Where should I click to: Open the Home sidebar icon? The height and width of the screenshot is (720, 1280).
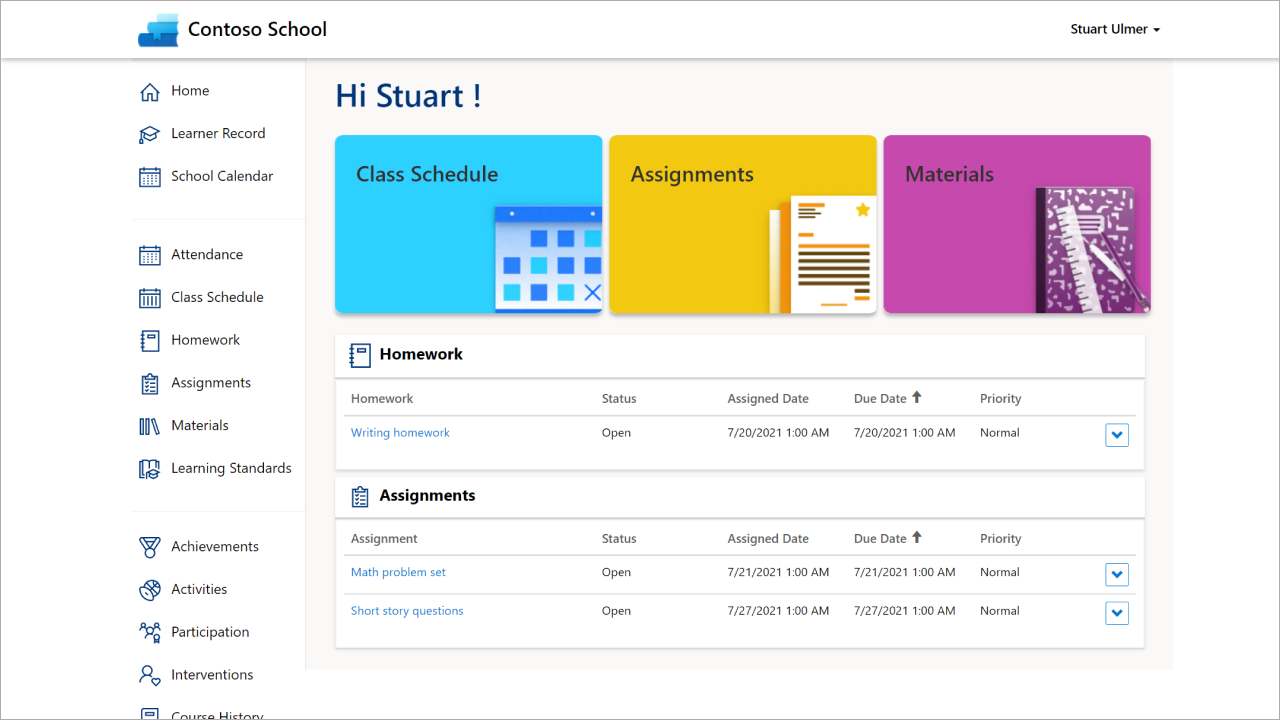tap(149, 90)
